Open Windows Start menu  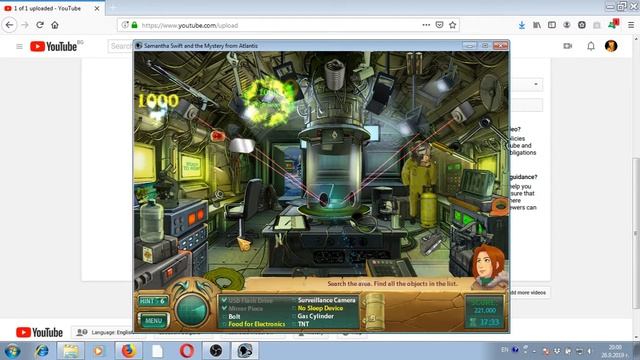[x=12, y=351]
